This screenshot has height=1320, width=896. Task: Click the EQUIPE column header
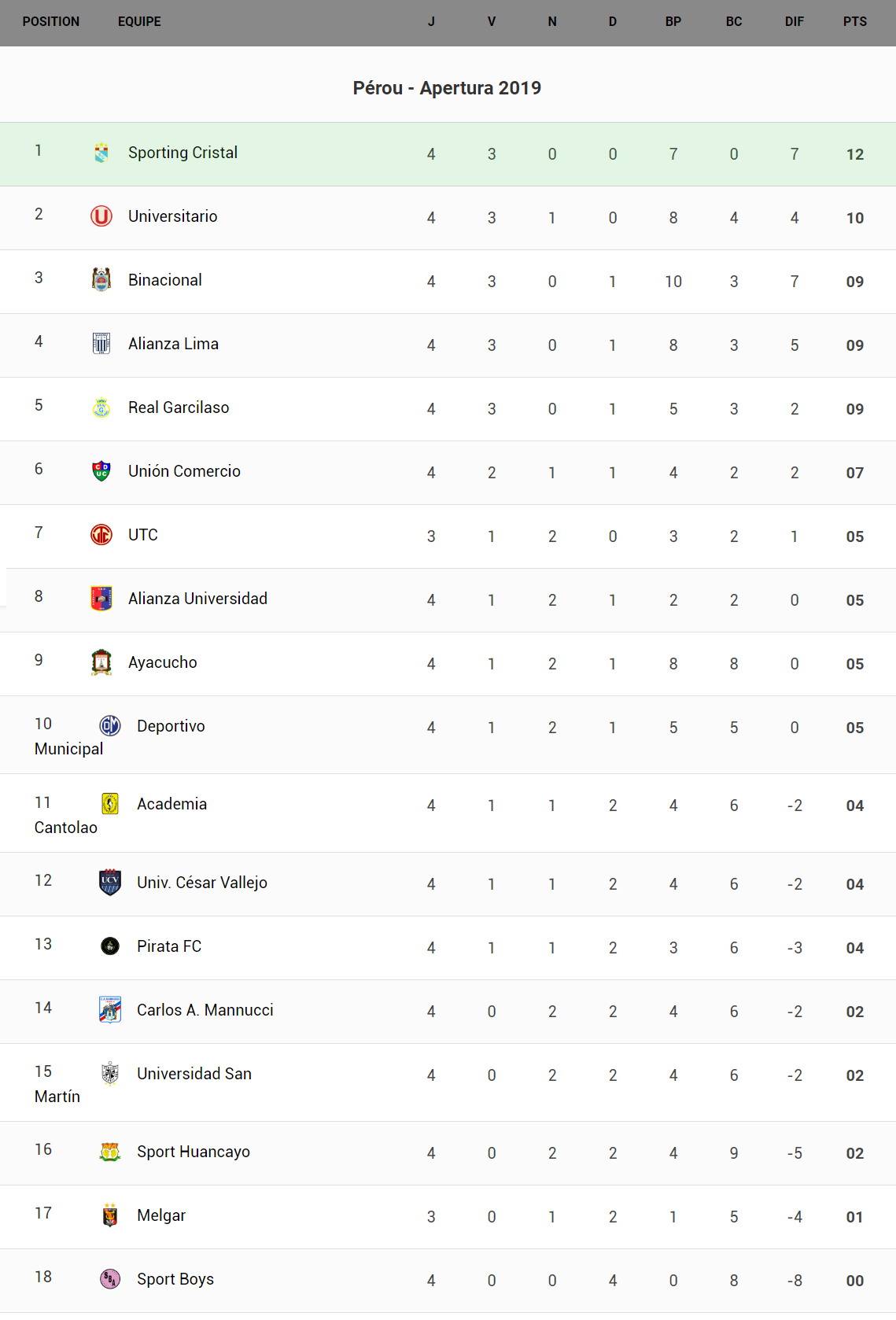point(139,22)
